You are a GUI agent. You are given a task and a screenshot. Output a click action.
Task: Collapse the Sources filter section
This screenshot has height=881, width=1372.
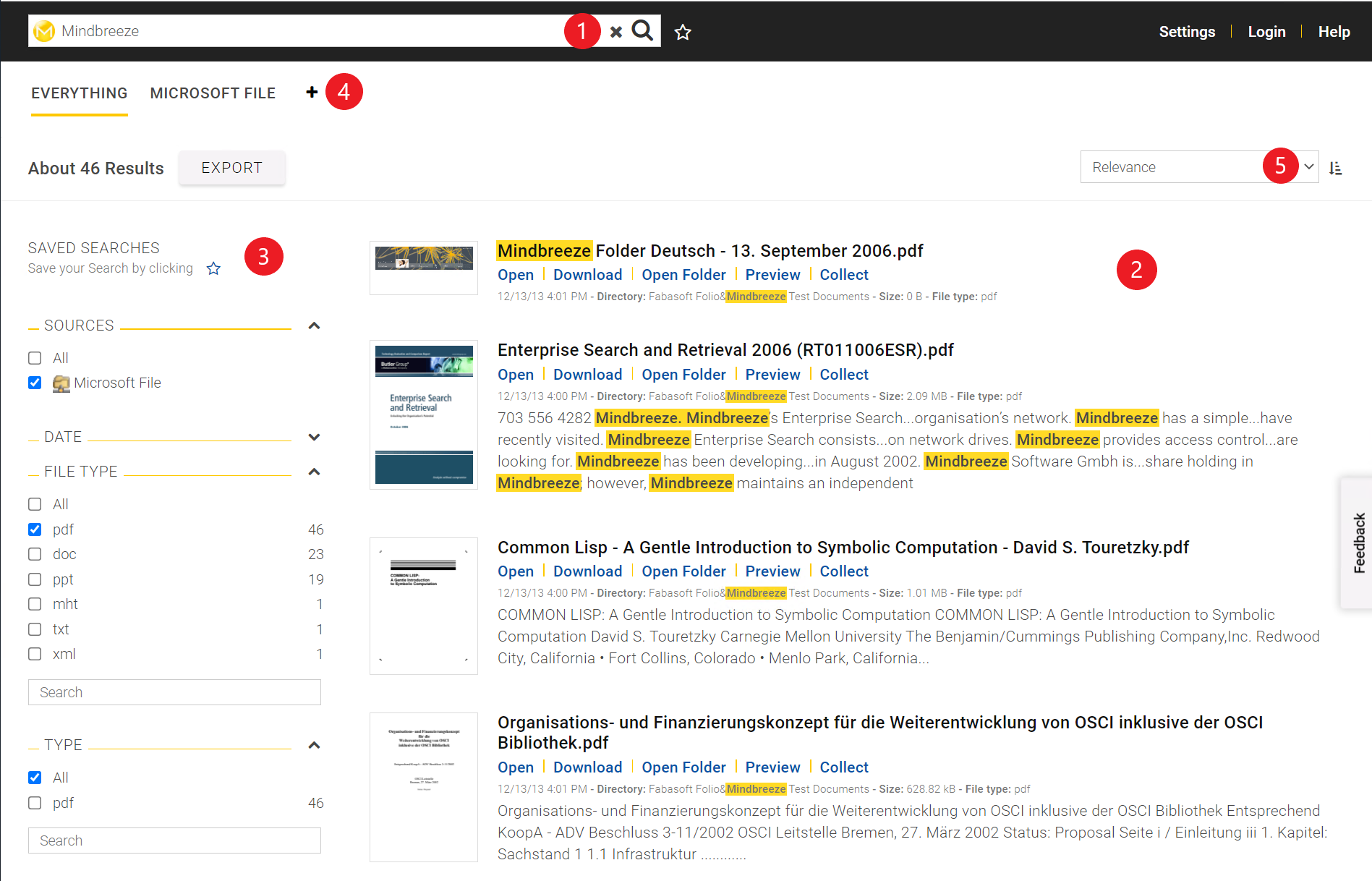[314, 325]
